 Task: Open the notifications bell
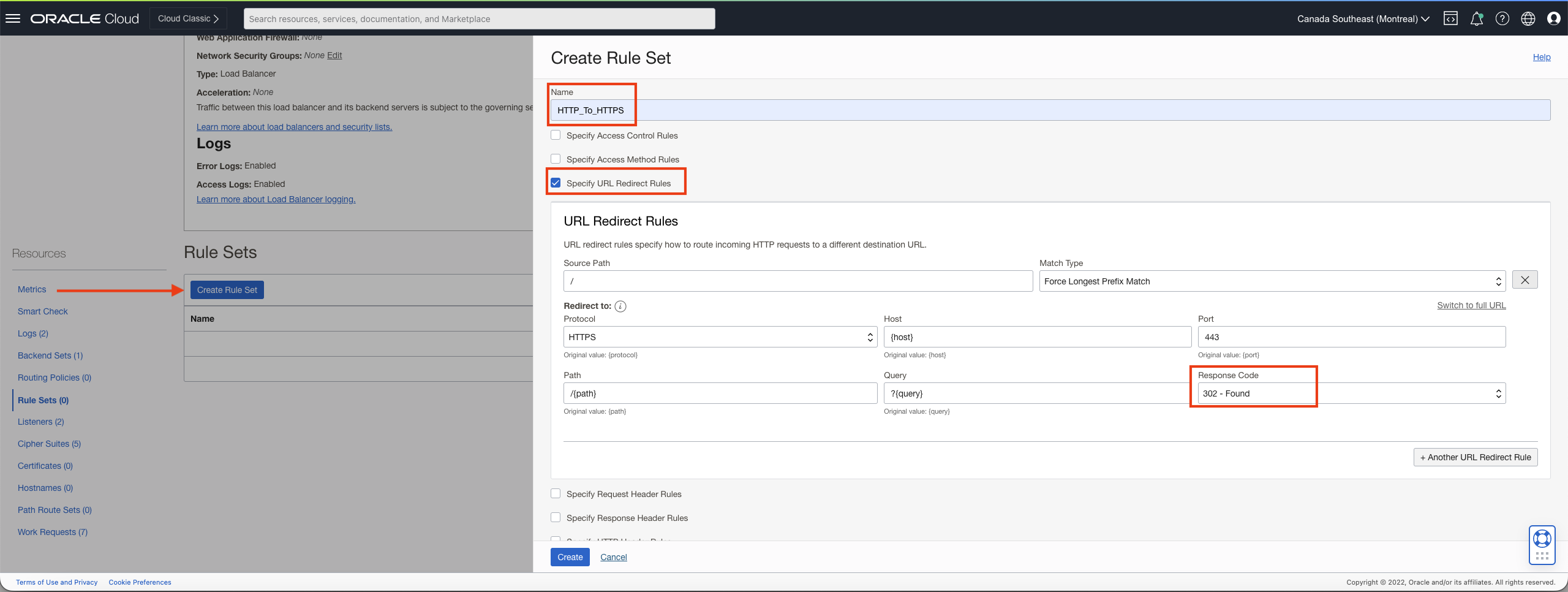pyautogui.click(x=1477, y=18)
